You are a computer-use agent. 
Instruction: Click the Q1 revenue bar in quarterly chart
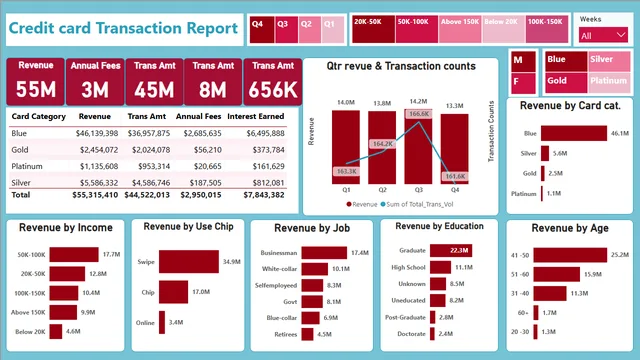pos(346,147)
